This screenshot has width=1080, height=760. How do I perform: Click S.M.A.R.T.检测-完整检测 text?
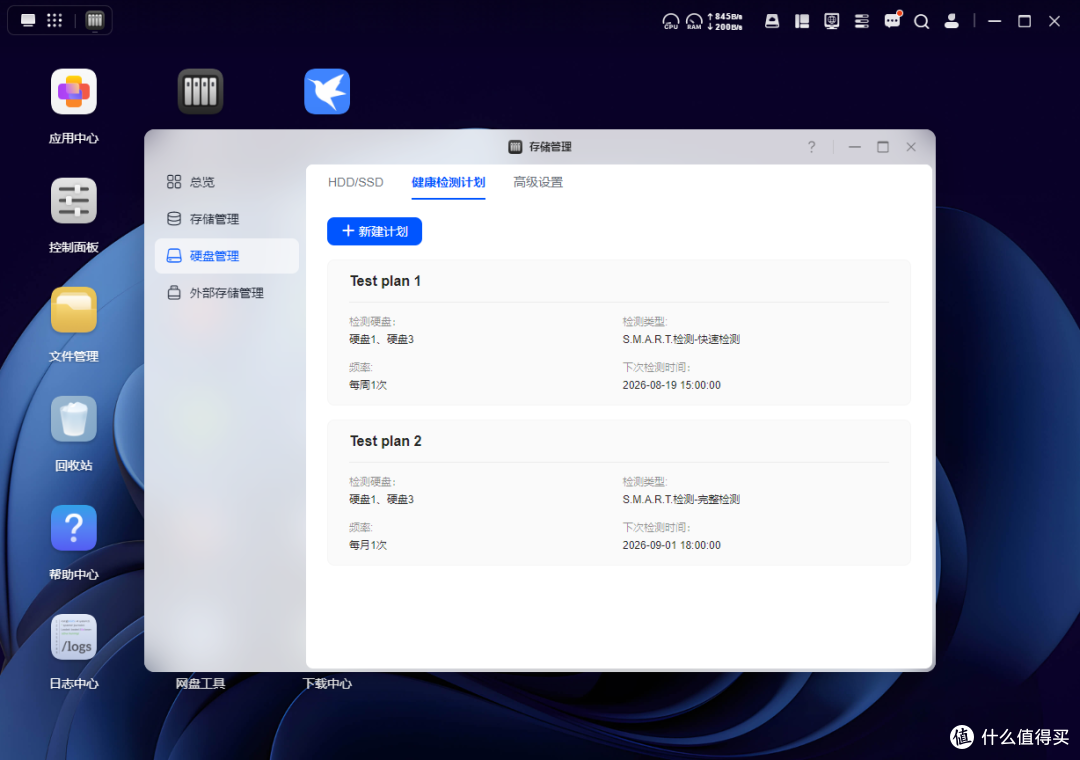(x=681, y=499)
